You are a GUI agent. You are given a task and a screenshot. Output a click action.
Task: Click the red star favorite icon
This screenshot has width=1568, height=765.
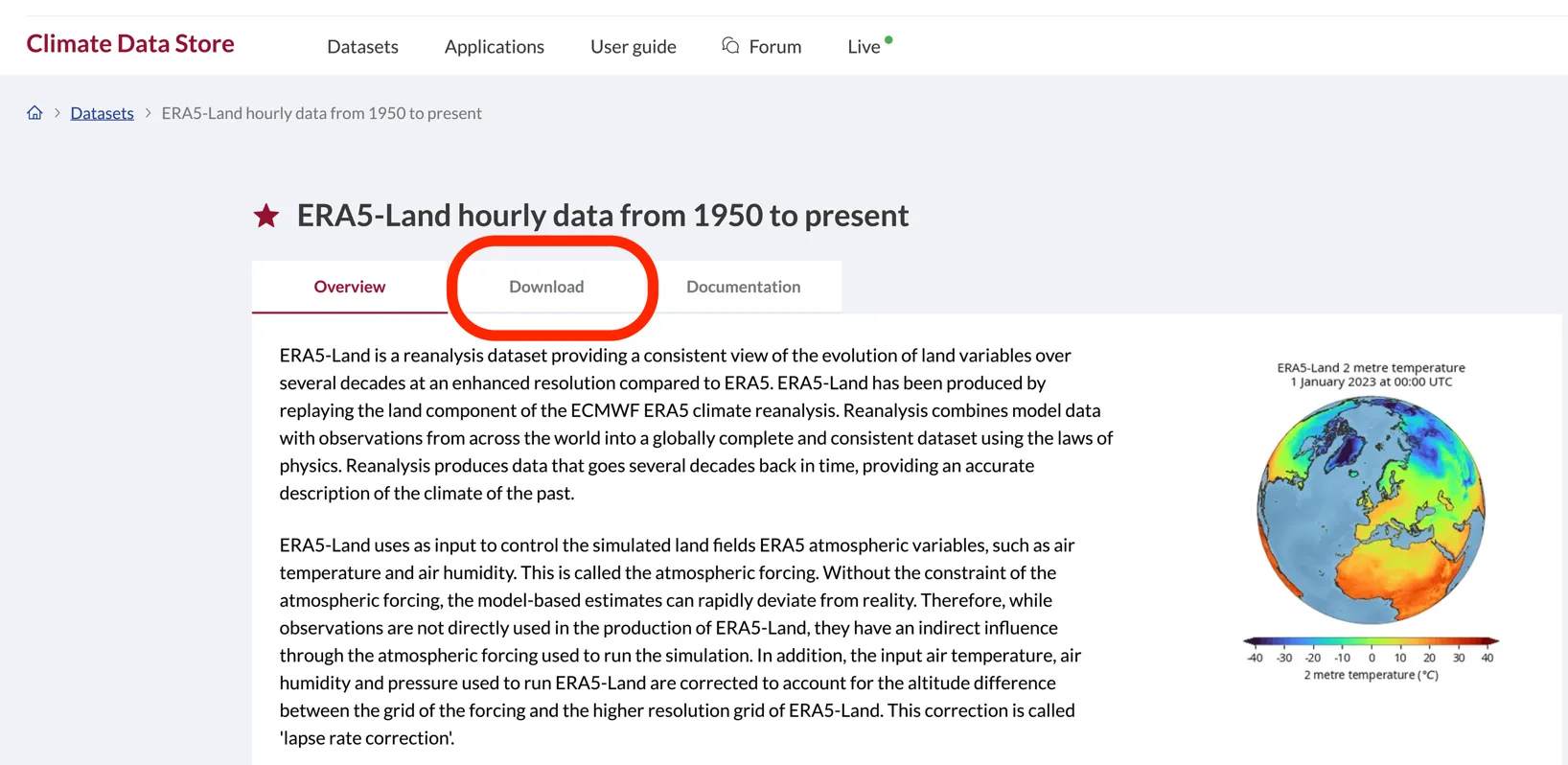click(266, 216)
